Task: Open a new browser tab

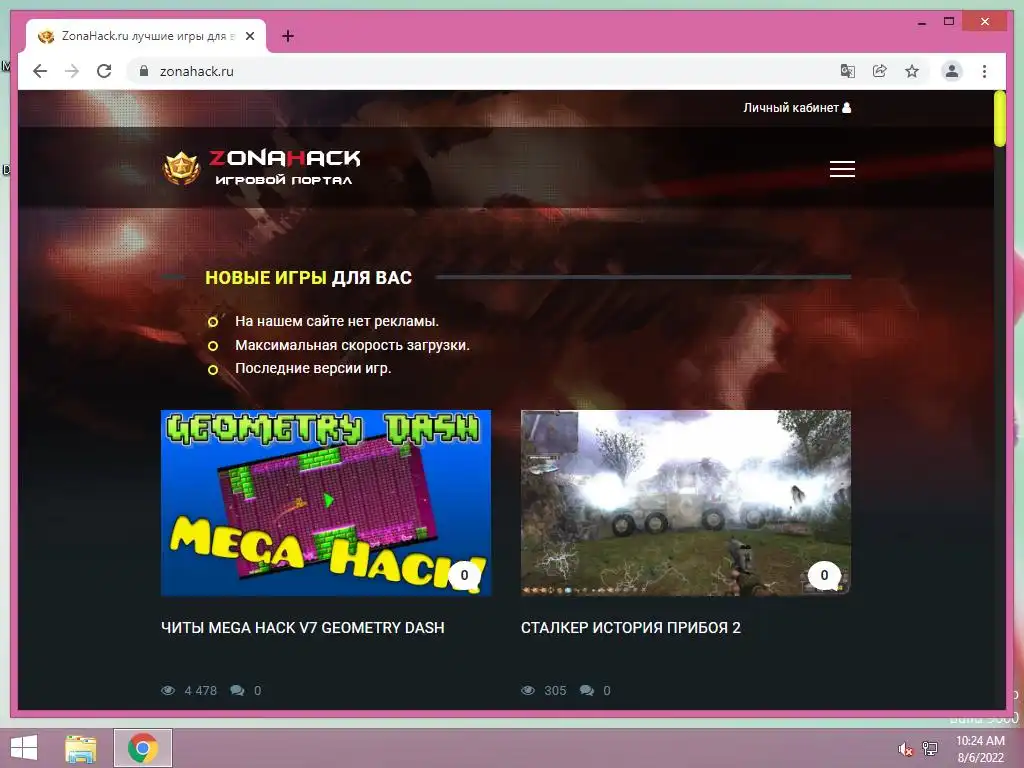Action: coord(288,37)
